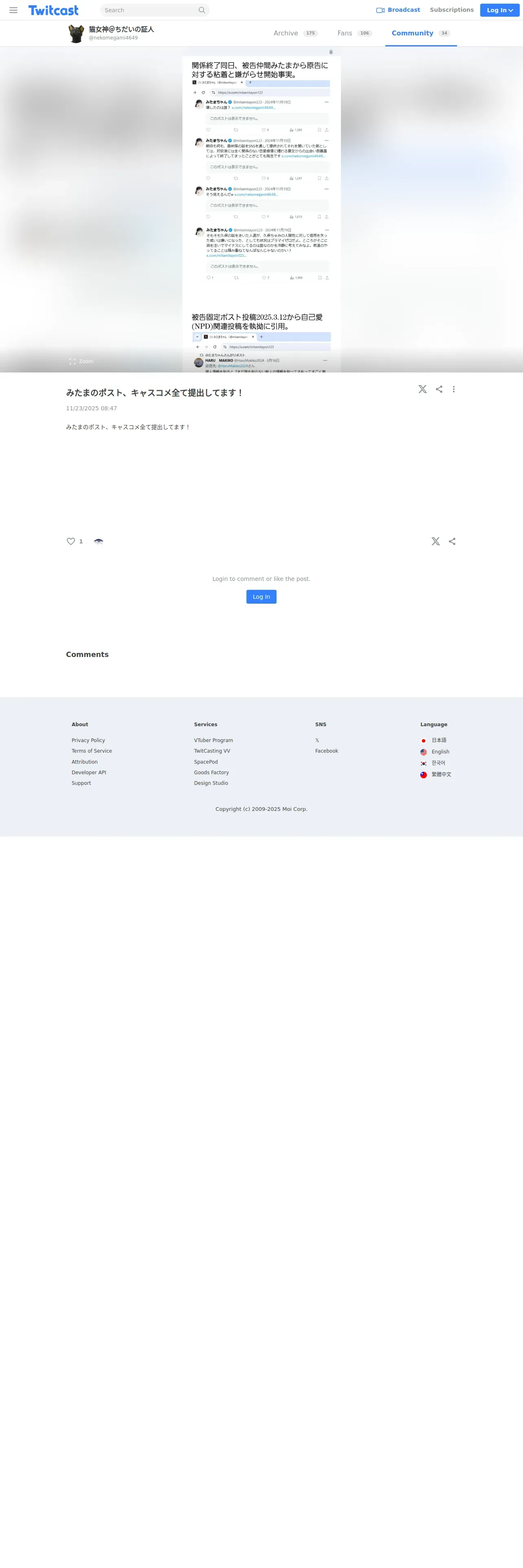Click the Japan flag icon
523x1568 pixels.
pyautogui.click(x=424, y=741)
